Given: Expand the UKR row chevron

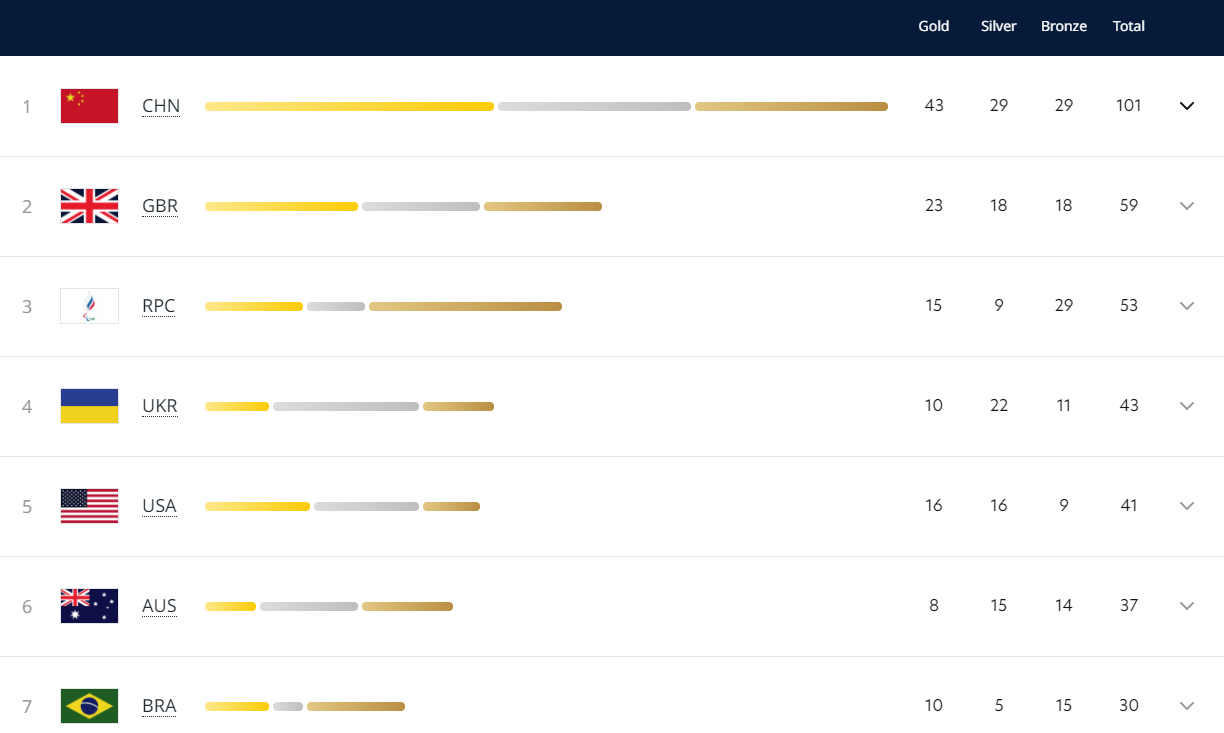Looking at the screenshot, I should (1187, 406).
